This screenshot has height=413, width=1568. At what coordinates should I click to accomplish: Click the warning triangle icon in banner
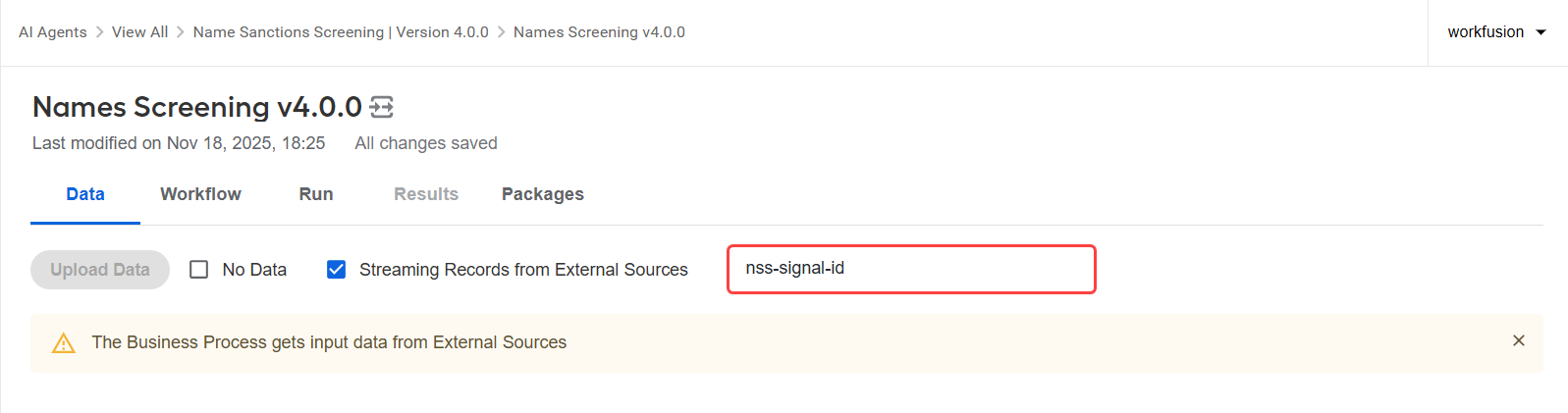[x=64, y=343]
